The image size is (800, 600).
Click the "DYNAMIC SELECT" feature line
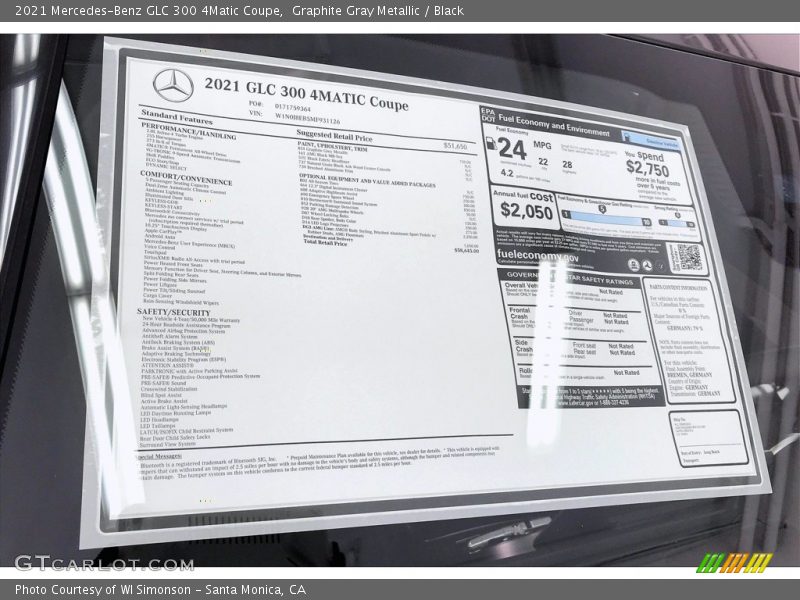pyautogui.click(x=166, y=166)
